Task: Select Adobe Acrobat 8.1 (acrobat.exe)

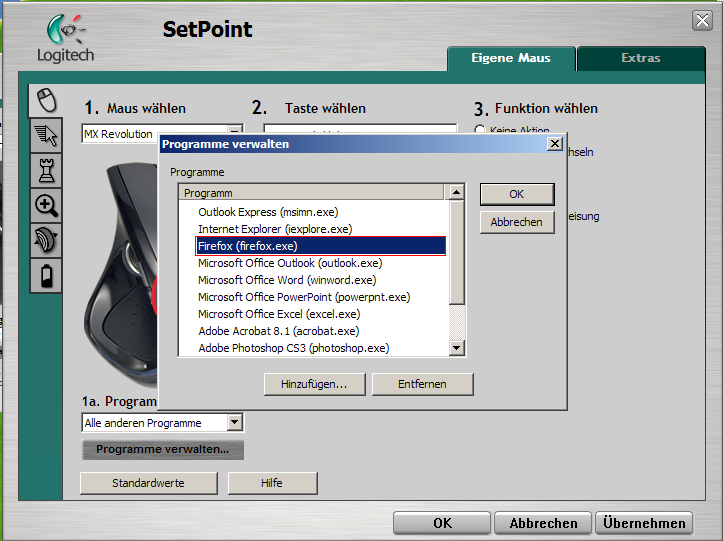Action: pyautogui.click(x=279, y=331)
